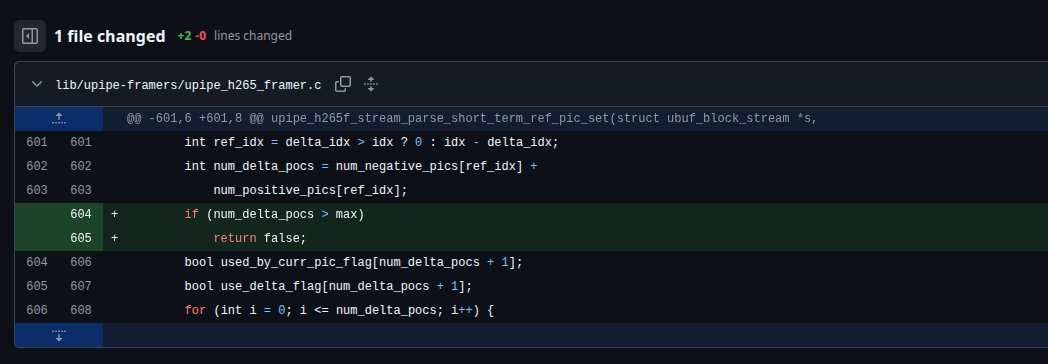Select the '1 file changed' heading
The image size is (1048, 364).
(110, 36)
